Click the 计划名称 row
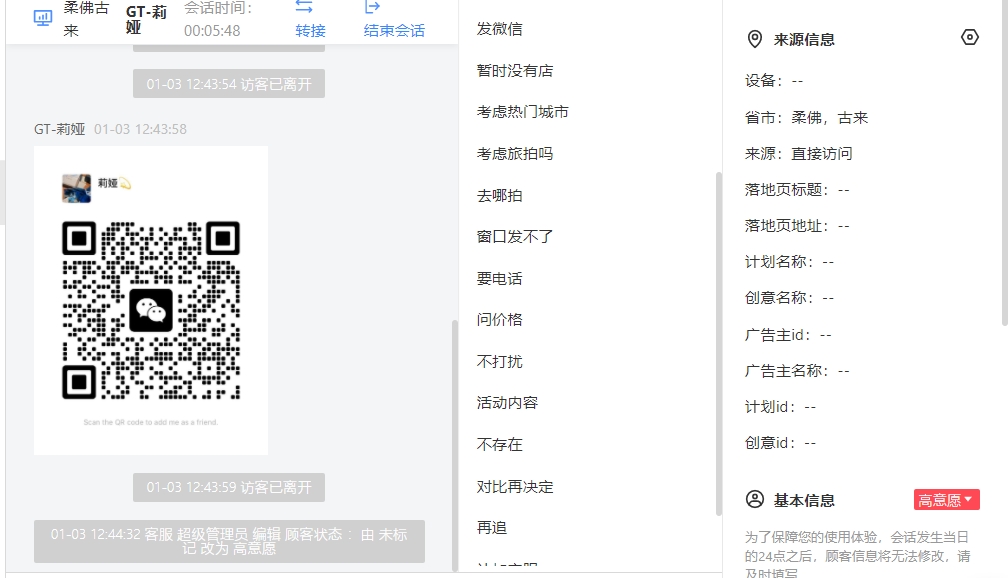Image resolution: width=1008 pixels, height=578 pixels. click(789, 262)
